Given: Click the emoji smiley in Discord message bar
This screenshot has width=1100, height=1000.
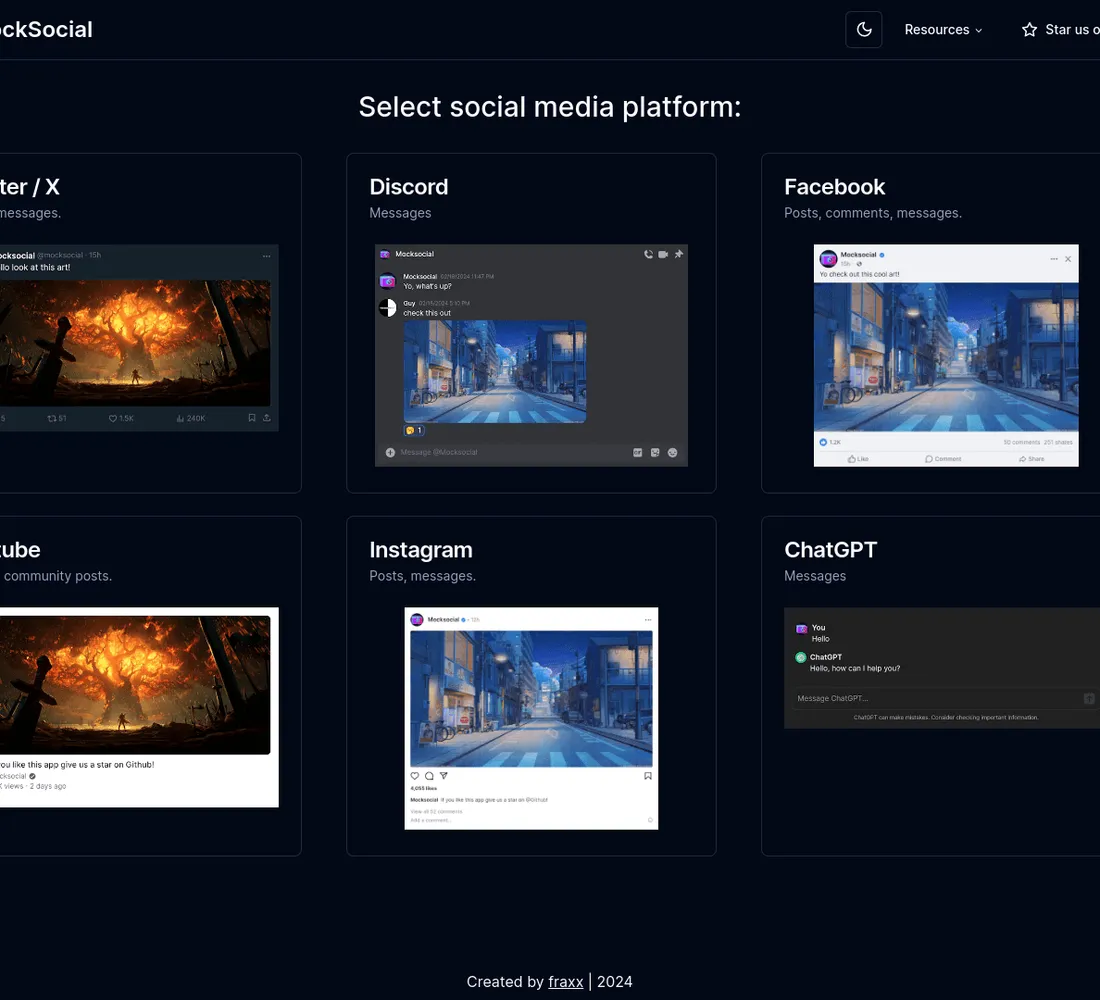Looking at the screenshot, I should 672,453.
